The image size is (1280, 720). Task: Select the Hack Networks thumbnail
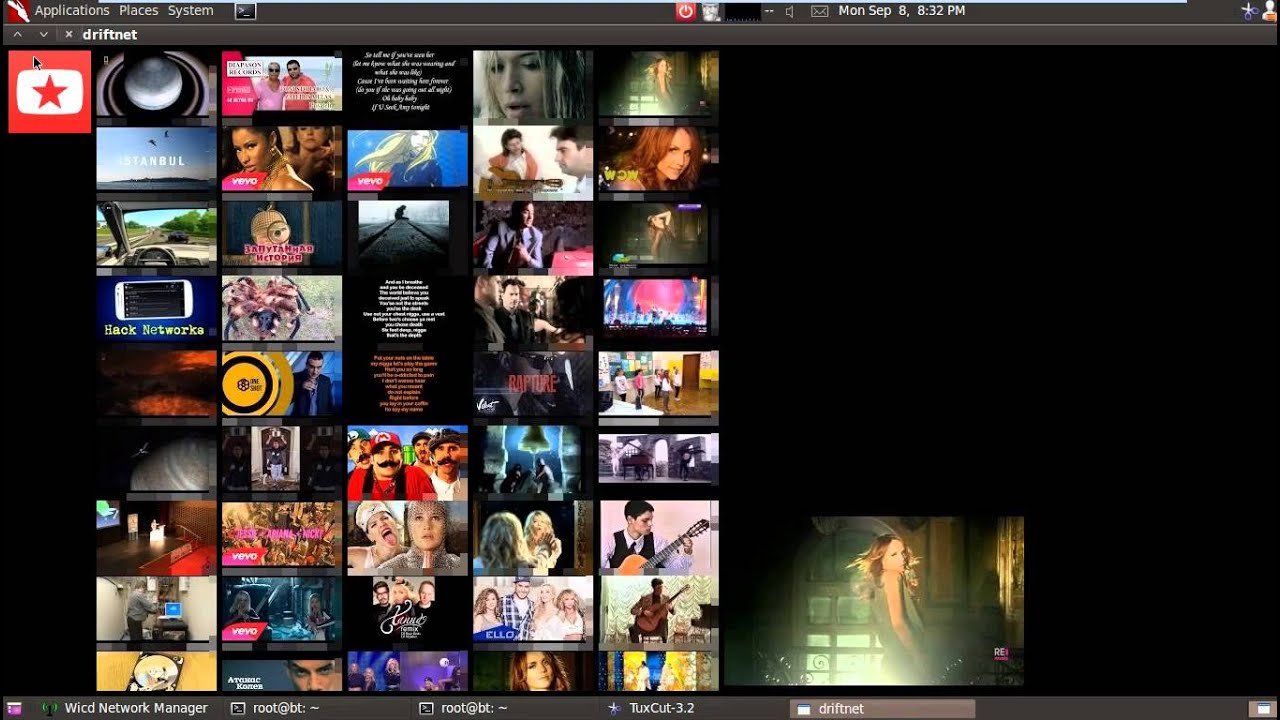pyautogui.click(x=156, y=308)
